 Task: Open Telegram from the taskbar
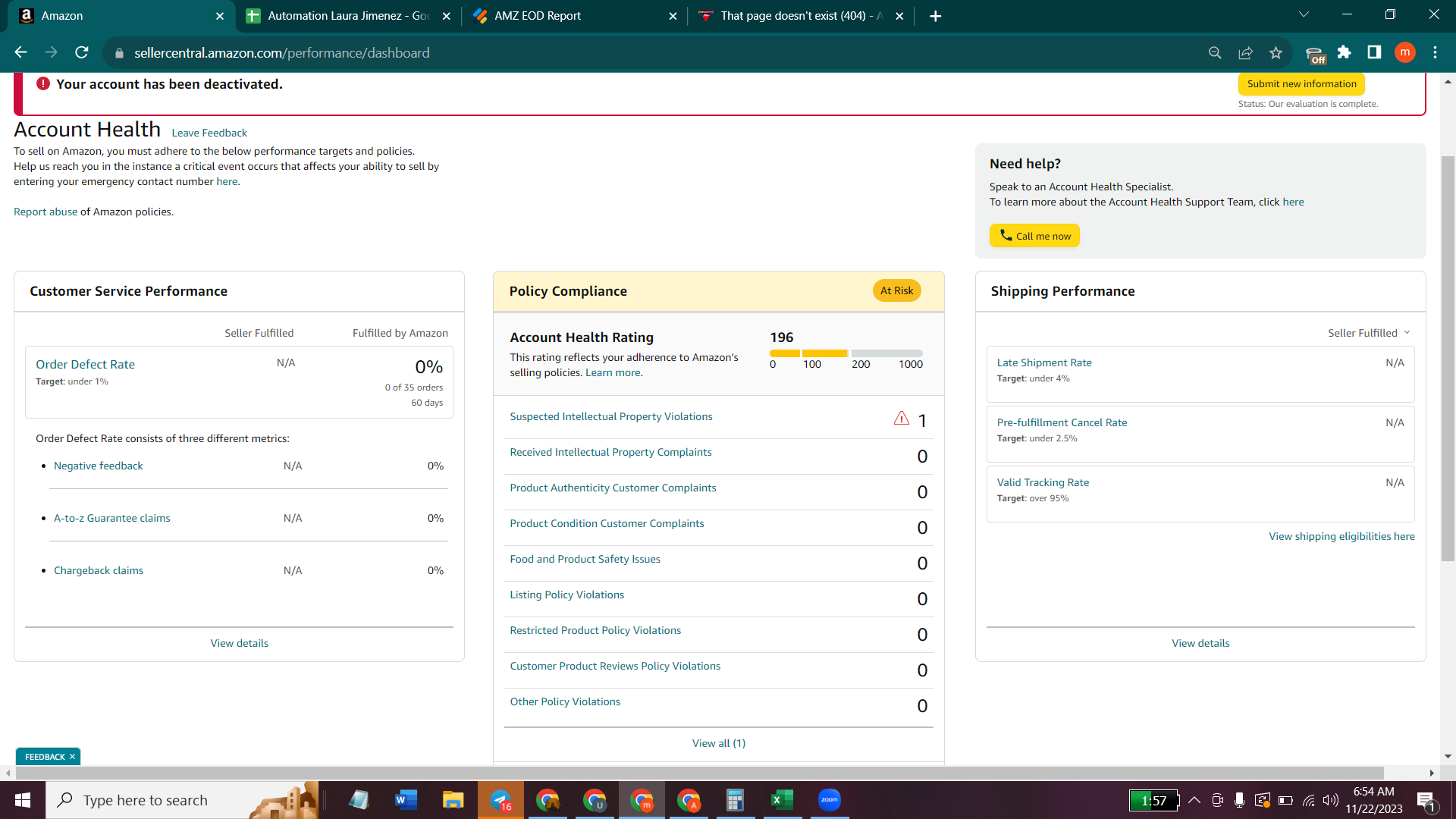500,800
